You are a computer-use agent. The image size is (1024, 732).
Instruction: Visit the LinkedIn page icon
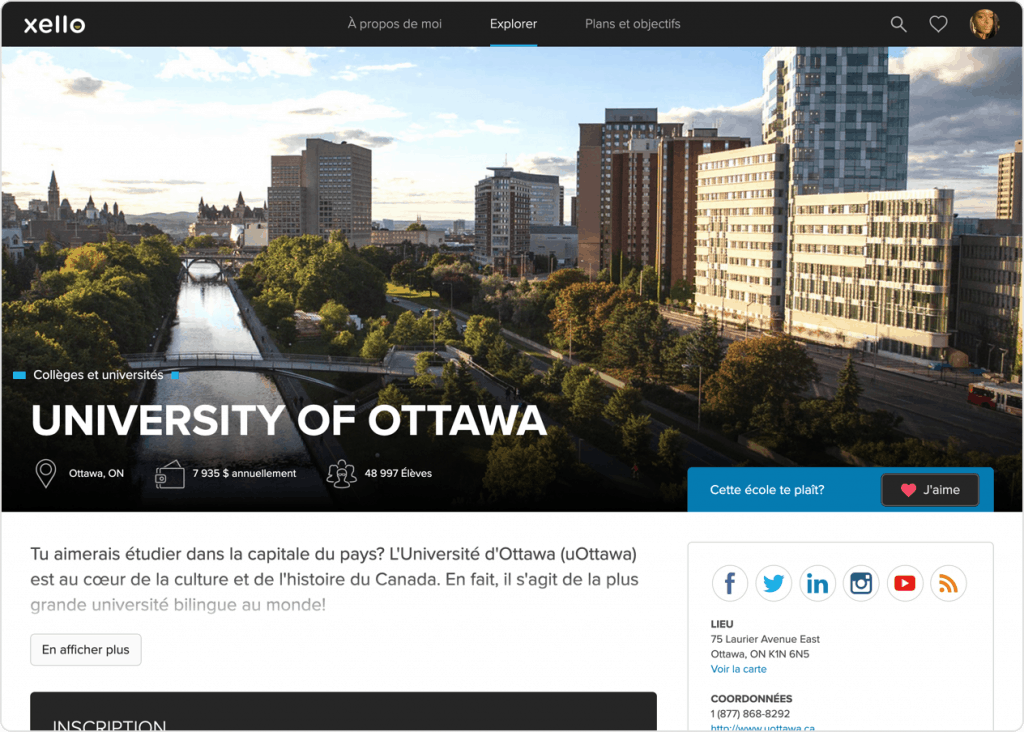(817, 583)
